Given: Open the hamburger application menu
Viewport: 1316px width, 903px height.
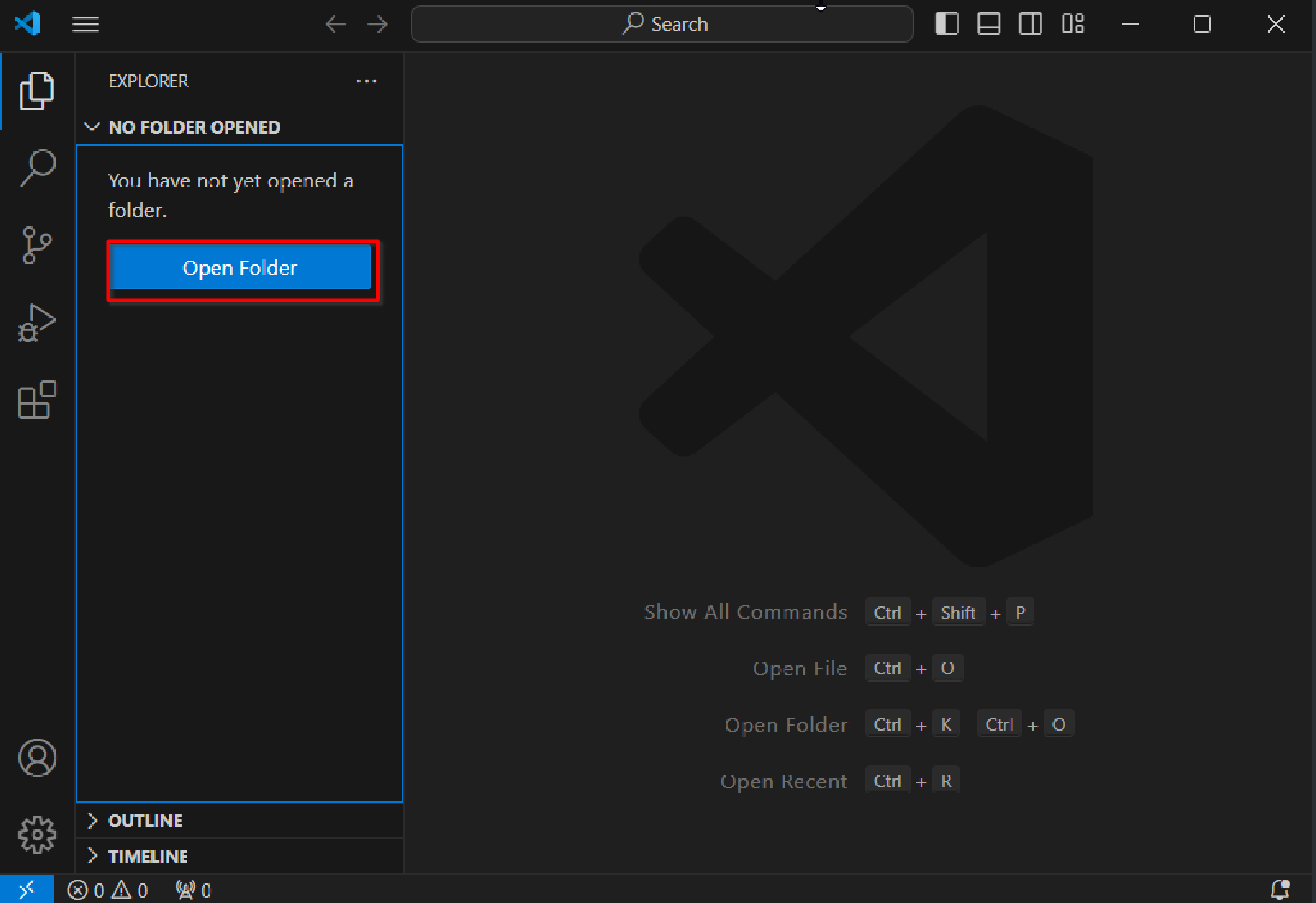Looking at the screenshot, I should click(86, 24).
